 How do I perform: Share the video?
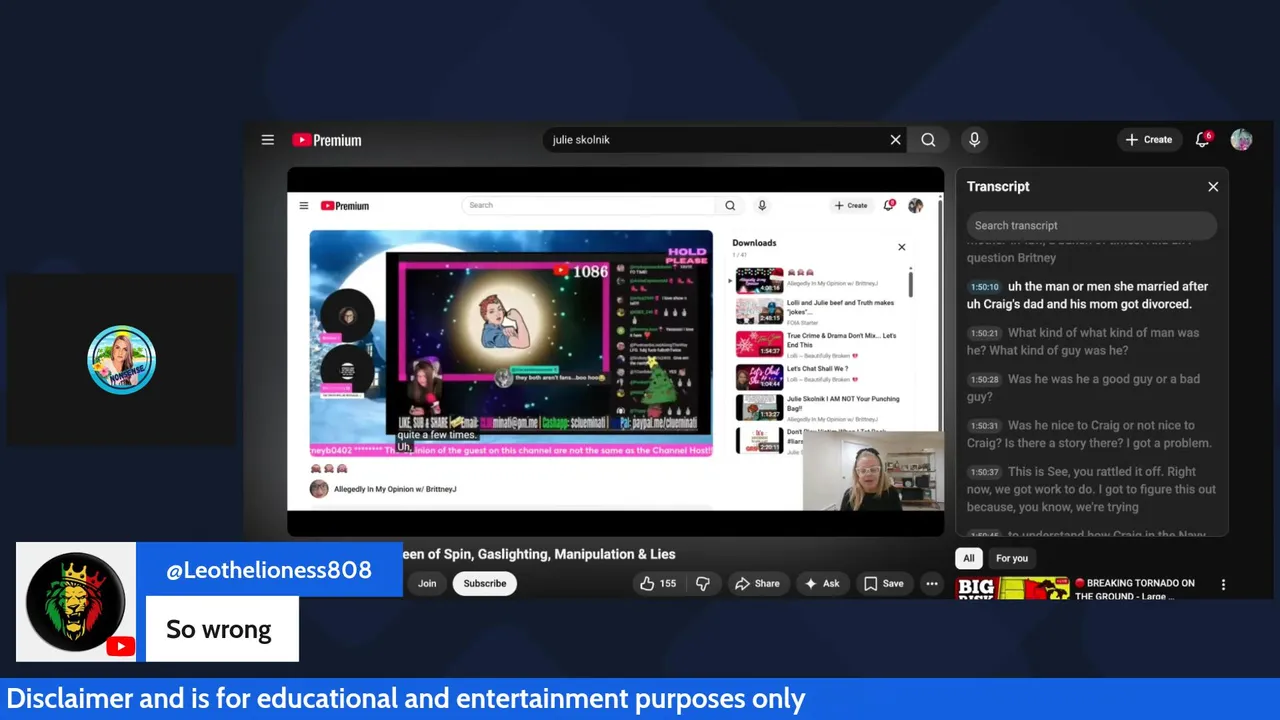(757, 584)
